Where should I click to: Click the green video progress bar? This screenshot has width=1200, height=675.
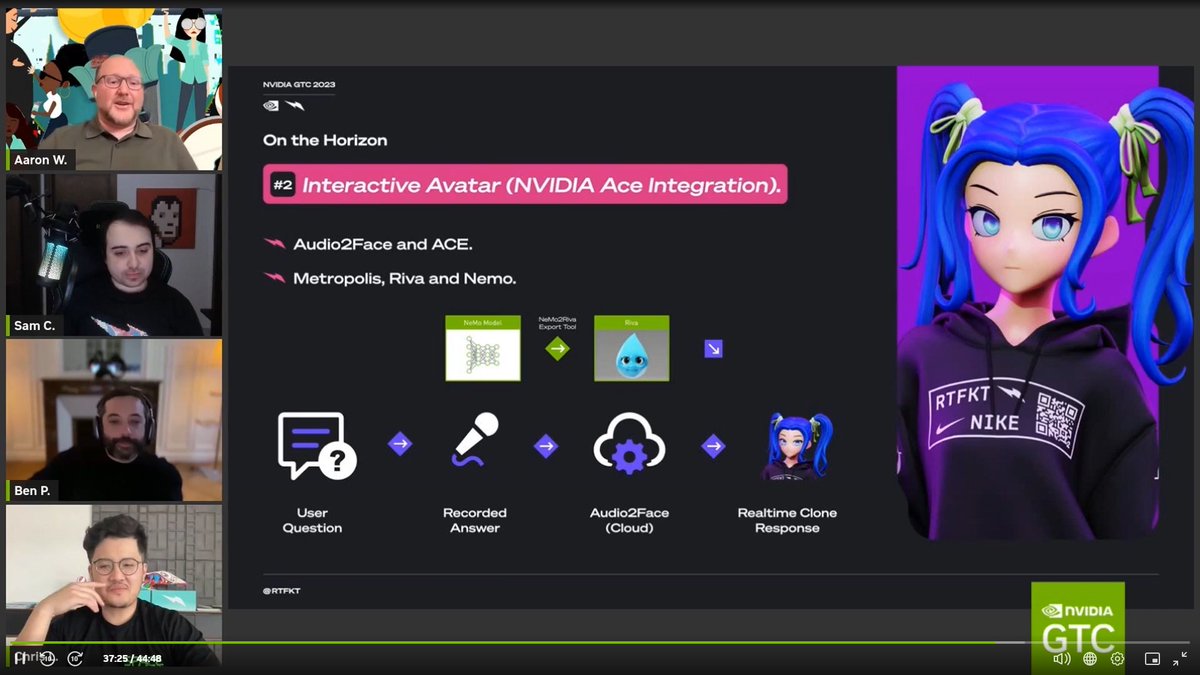[x=600, y=641]
